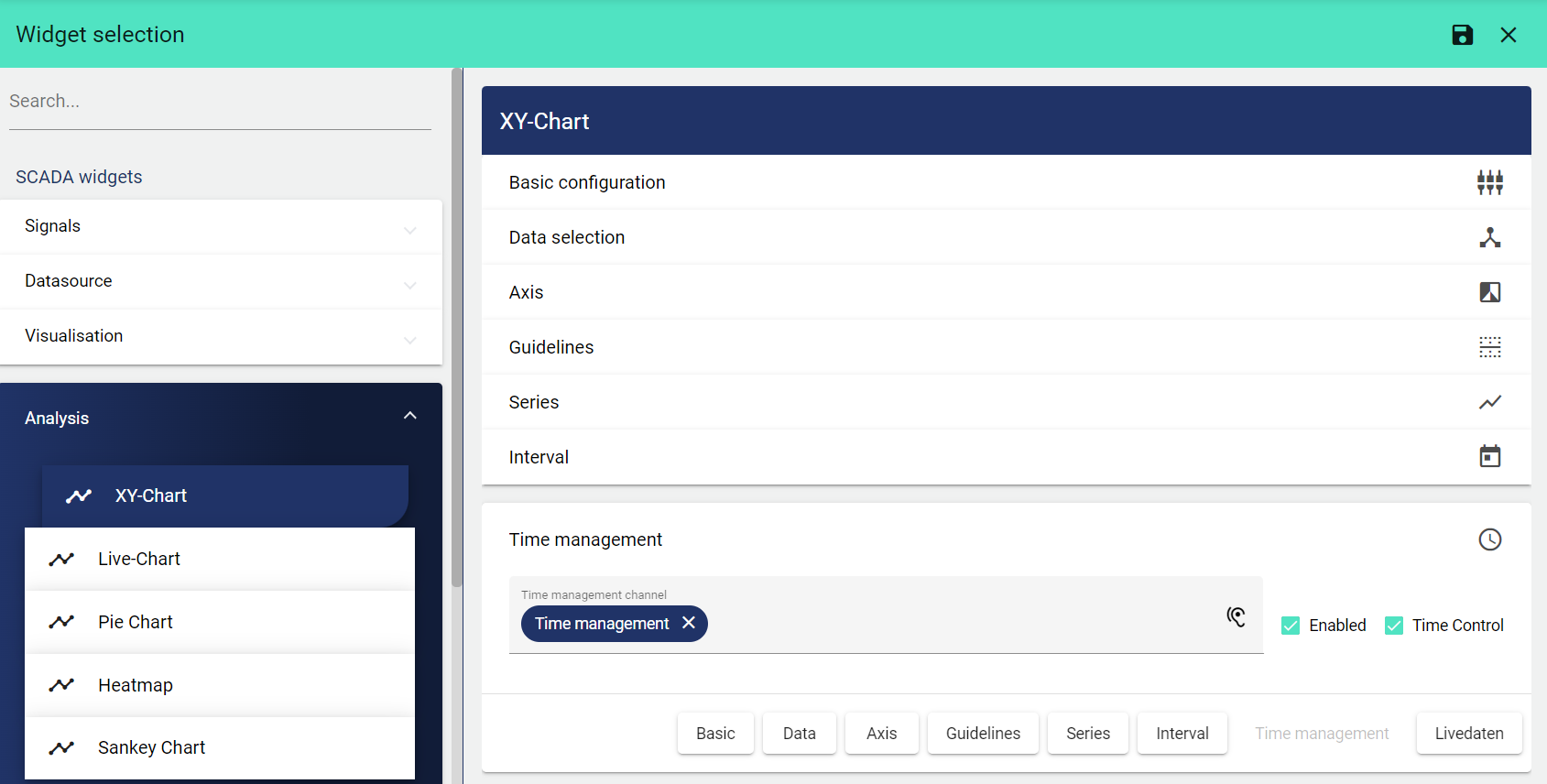Remove the Time management chip
Screen dimensions: 1547x784
tap(689, 623)
